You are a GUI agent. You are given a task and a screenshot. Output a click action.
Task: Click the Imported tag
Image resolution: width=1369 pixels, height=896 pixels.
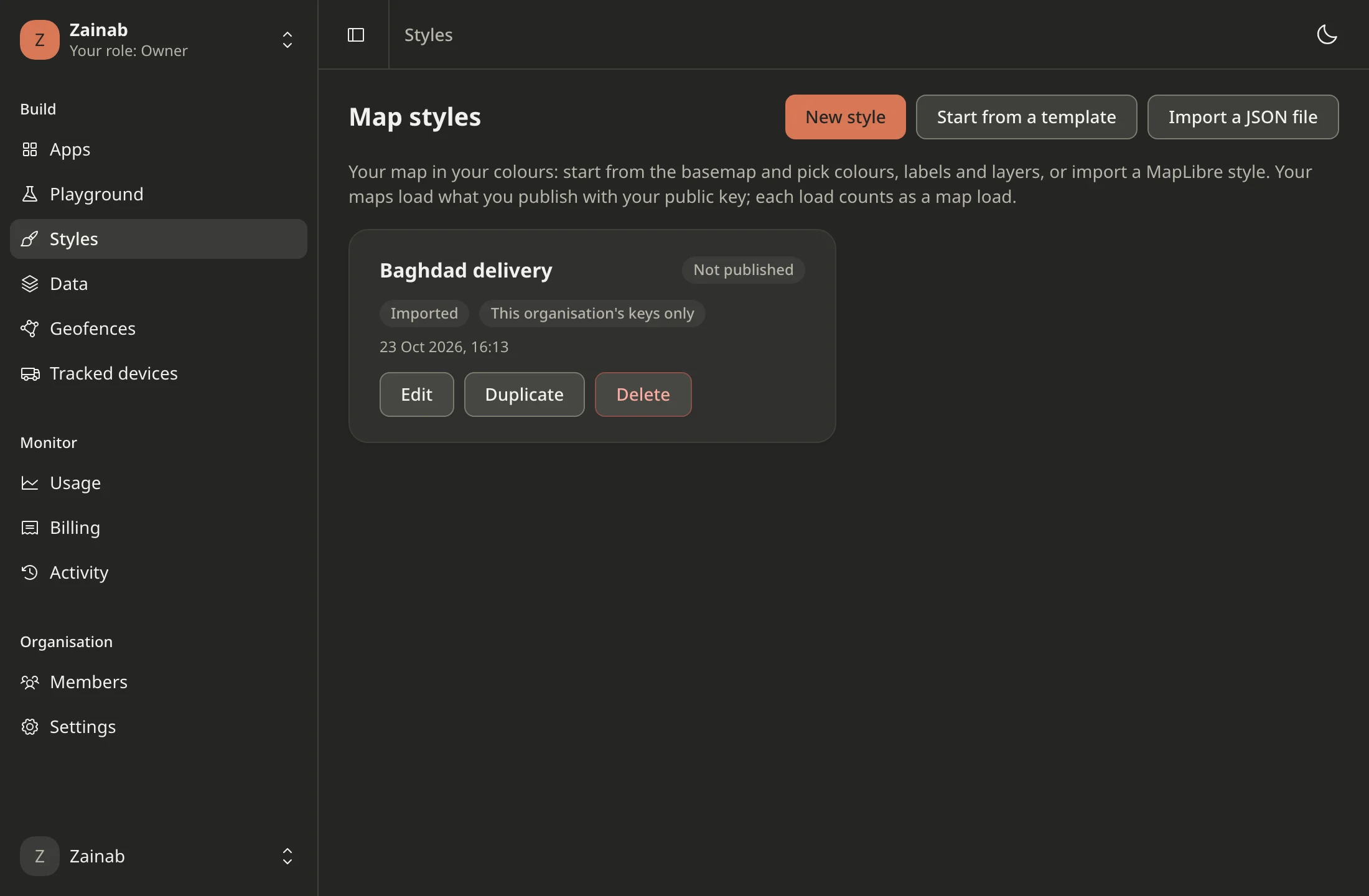point(424,314)
